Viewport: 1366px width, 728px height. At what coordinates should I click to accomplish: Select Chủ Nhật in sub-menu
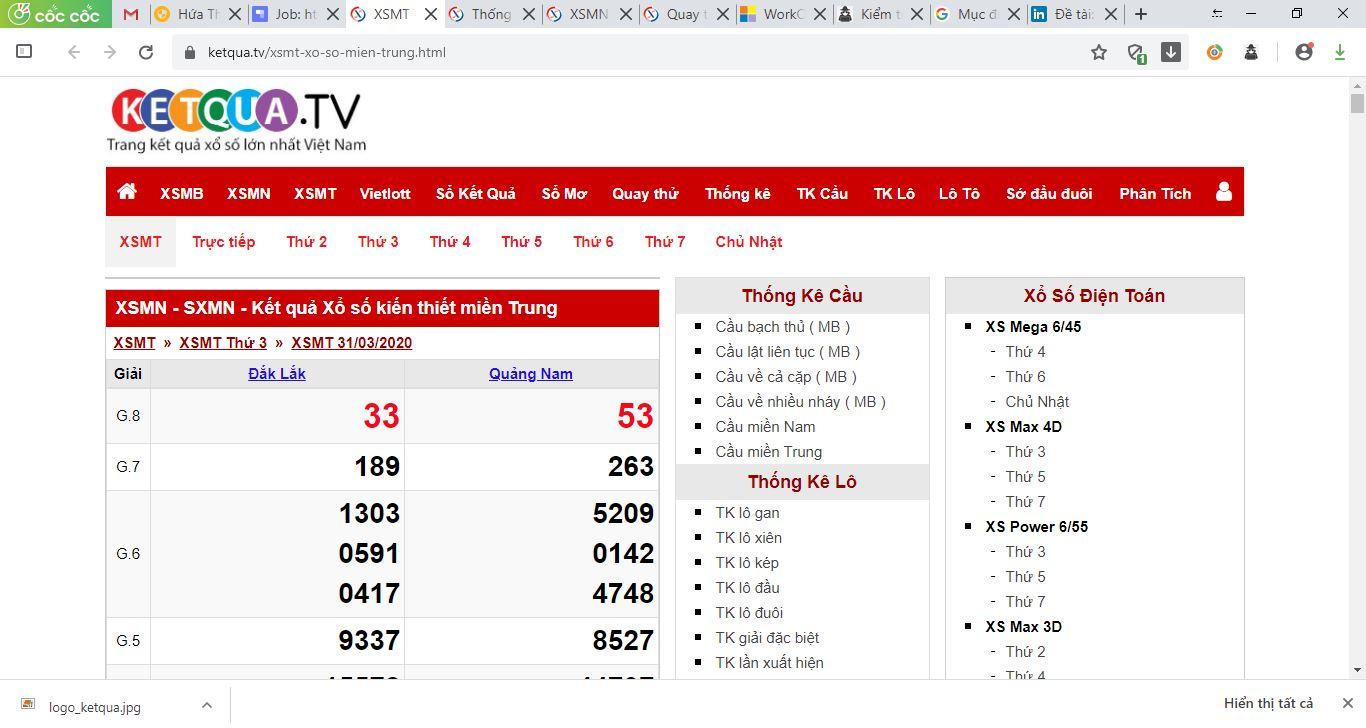tap(749, 241)
